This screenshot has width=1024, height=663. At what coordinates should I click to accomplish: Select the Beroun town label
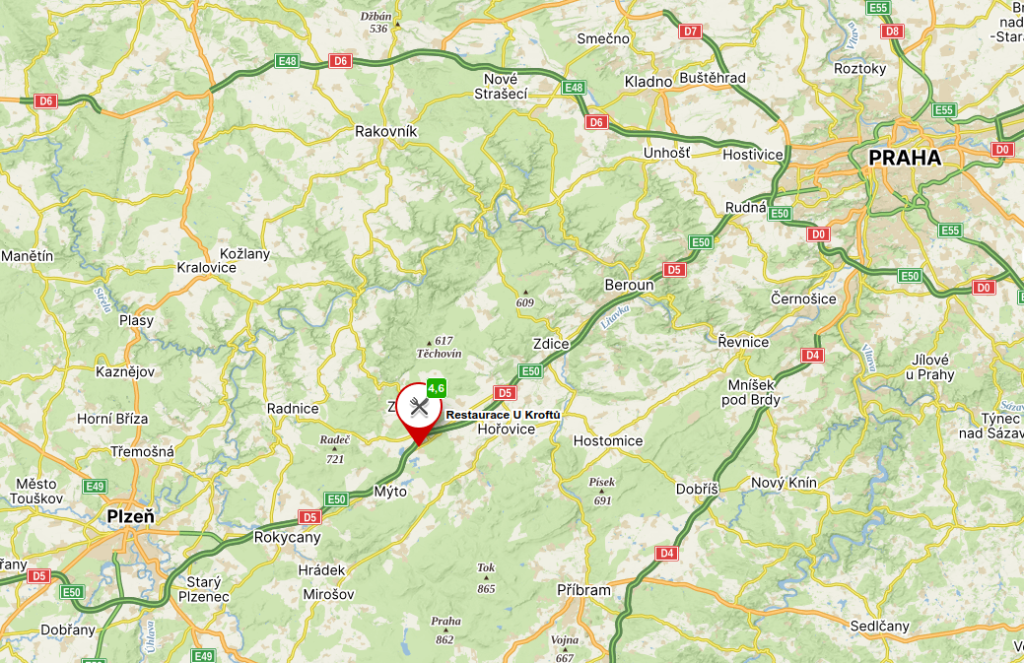pos(629,285)
